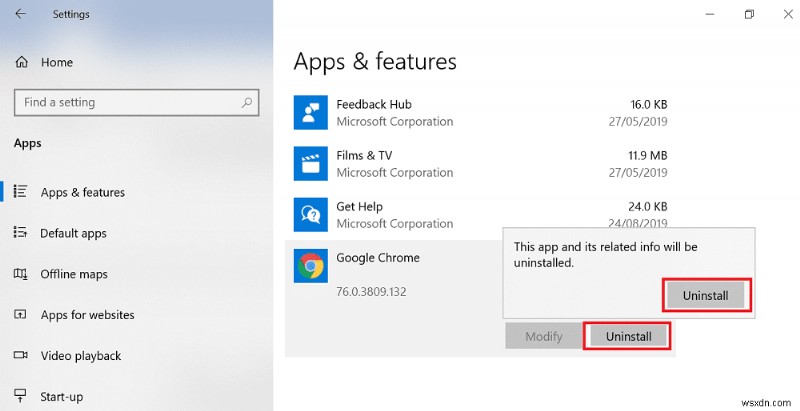Select the Offline maps sidebar icon

[x=20, y=274]
